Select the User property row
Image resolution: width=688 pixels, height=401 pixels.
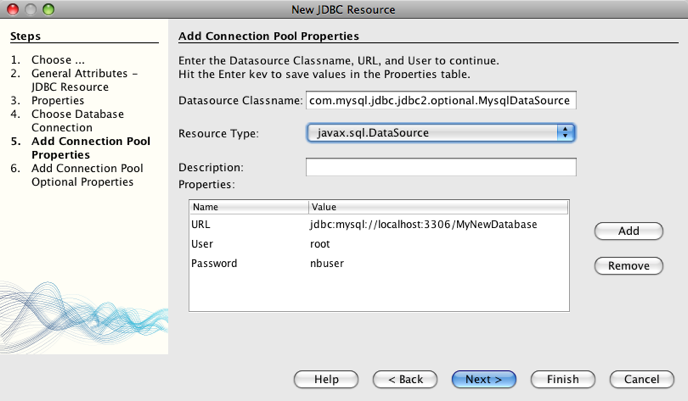[x=379, y=244]
